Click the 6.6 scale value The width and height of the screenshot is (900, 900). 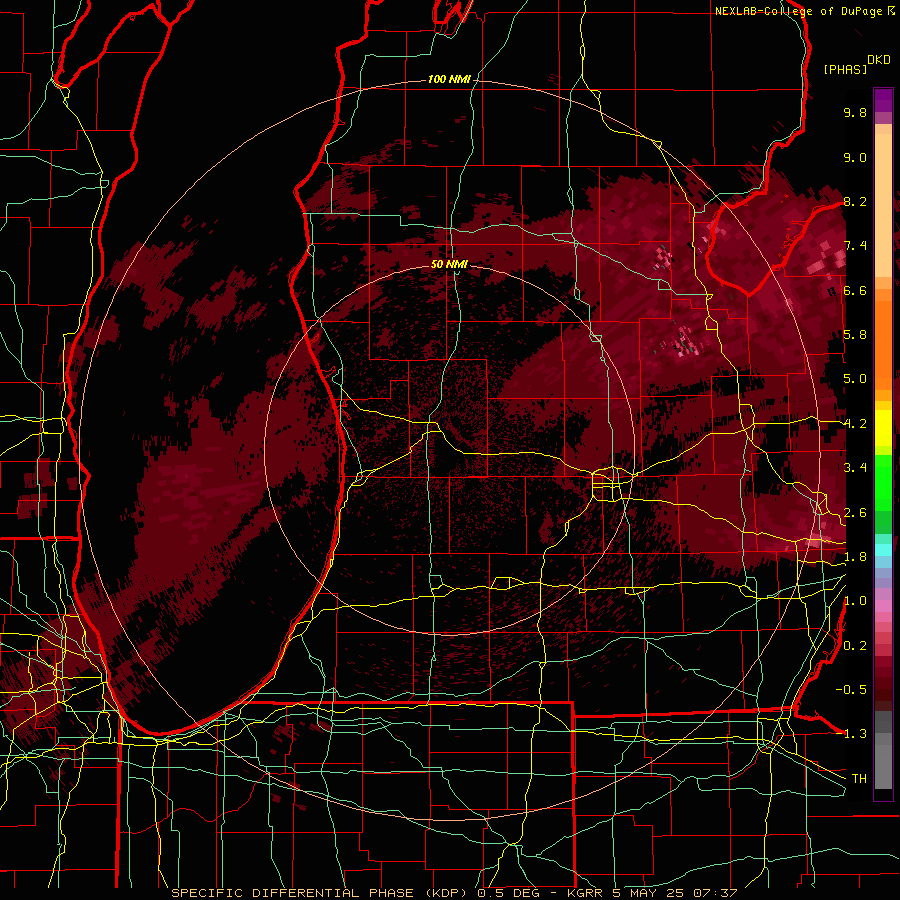855,290
